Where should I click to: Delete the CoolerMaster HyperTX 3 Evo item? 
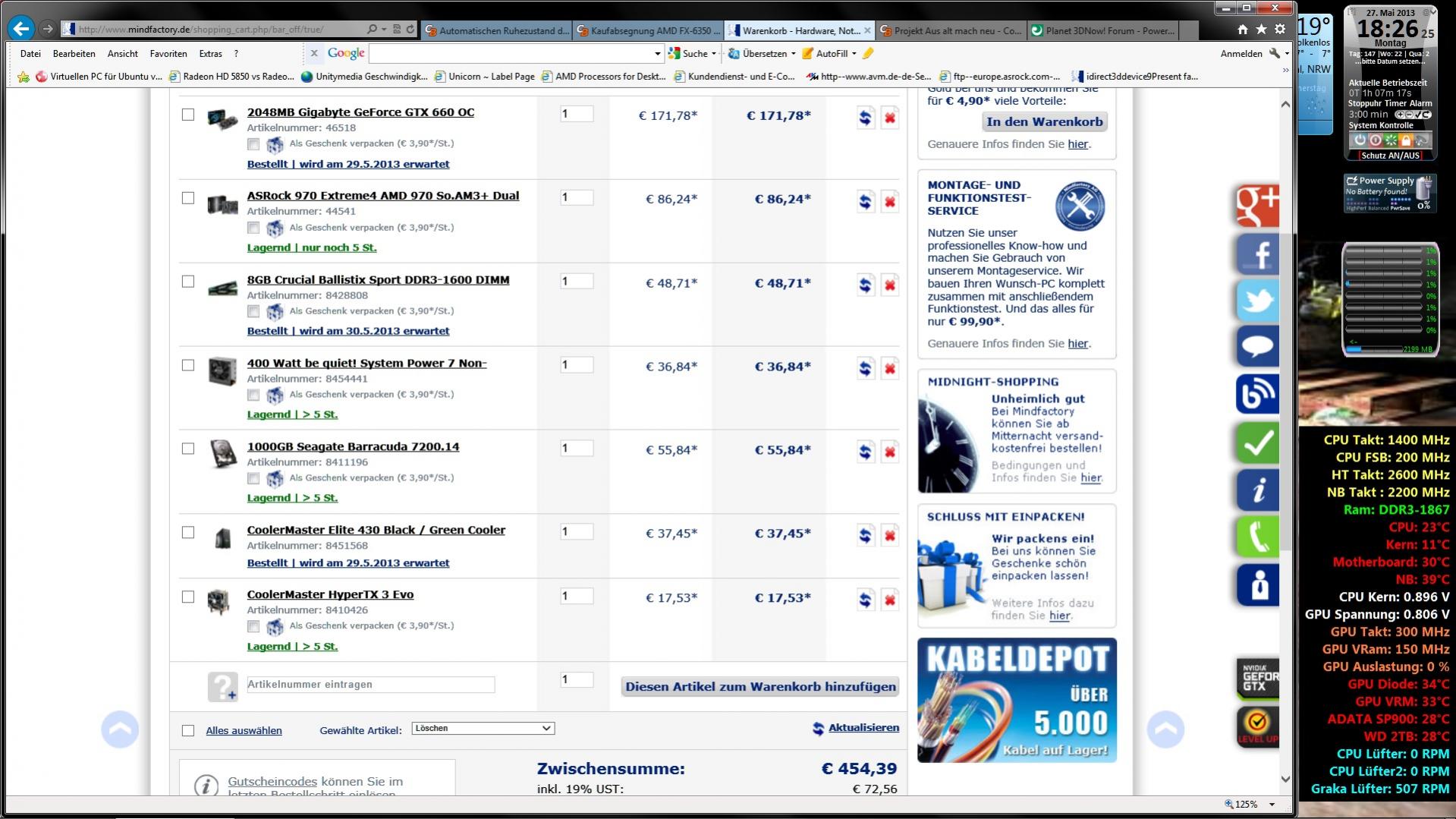pos(889,600)
